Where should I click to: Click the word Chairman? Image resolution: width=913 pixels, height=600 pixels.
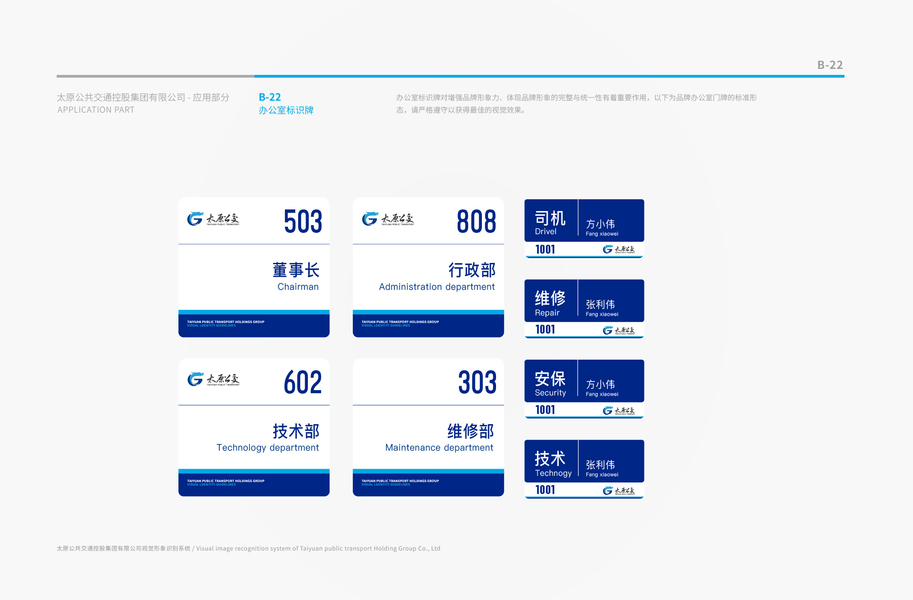[x=298, y=287]
